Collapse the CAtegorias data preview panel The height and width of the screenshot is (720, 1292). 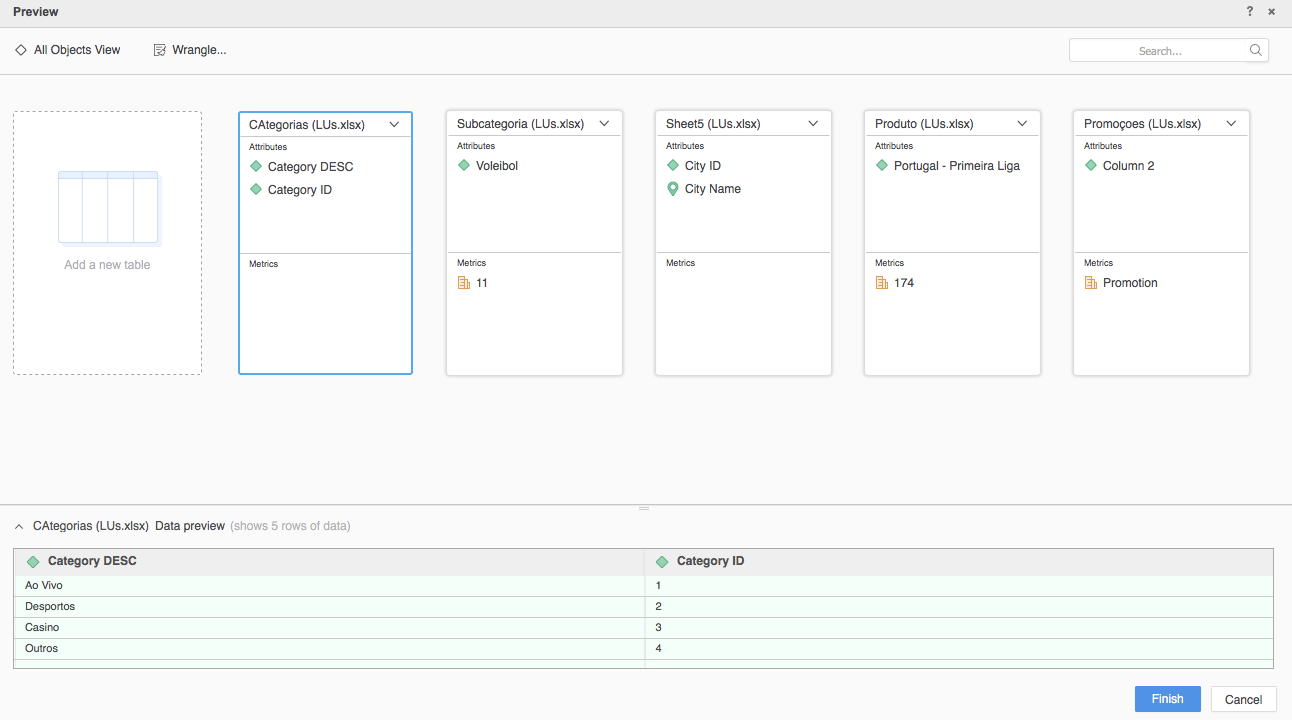[x=19, y=526]
